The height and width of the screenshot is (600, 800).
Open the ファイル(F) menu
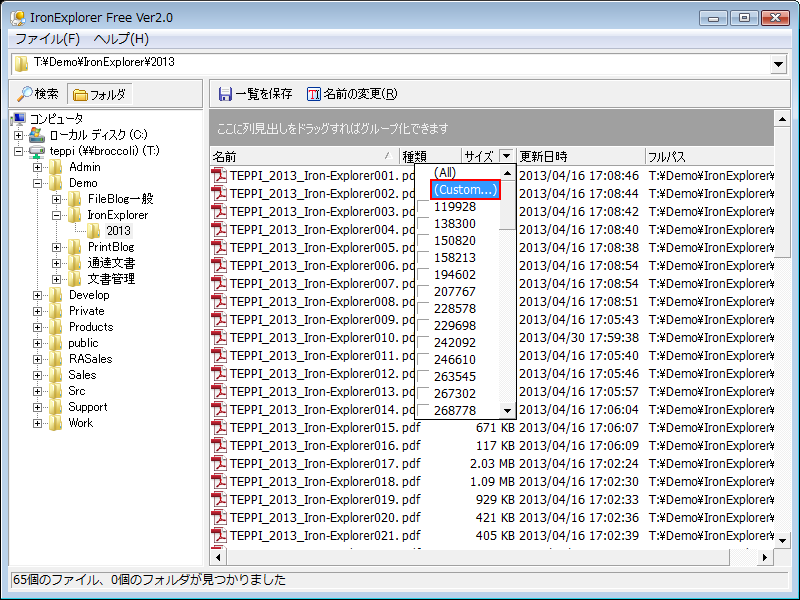[x=47, y=39]
